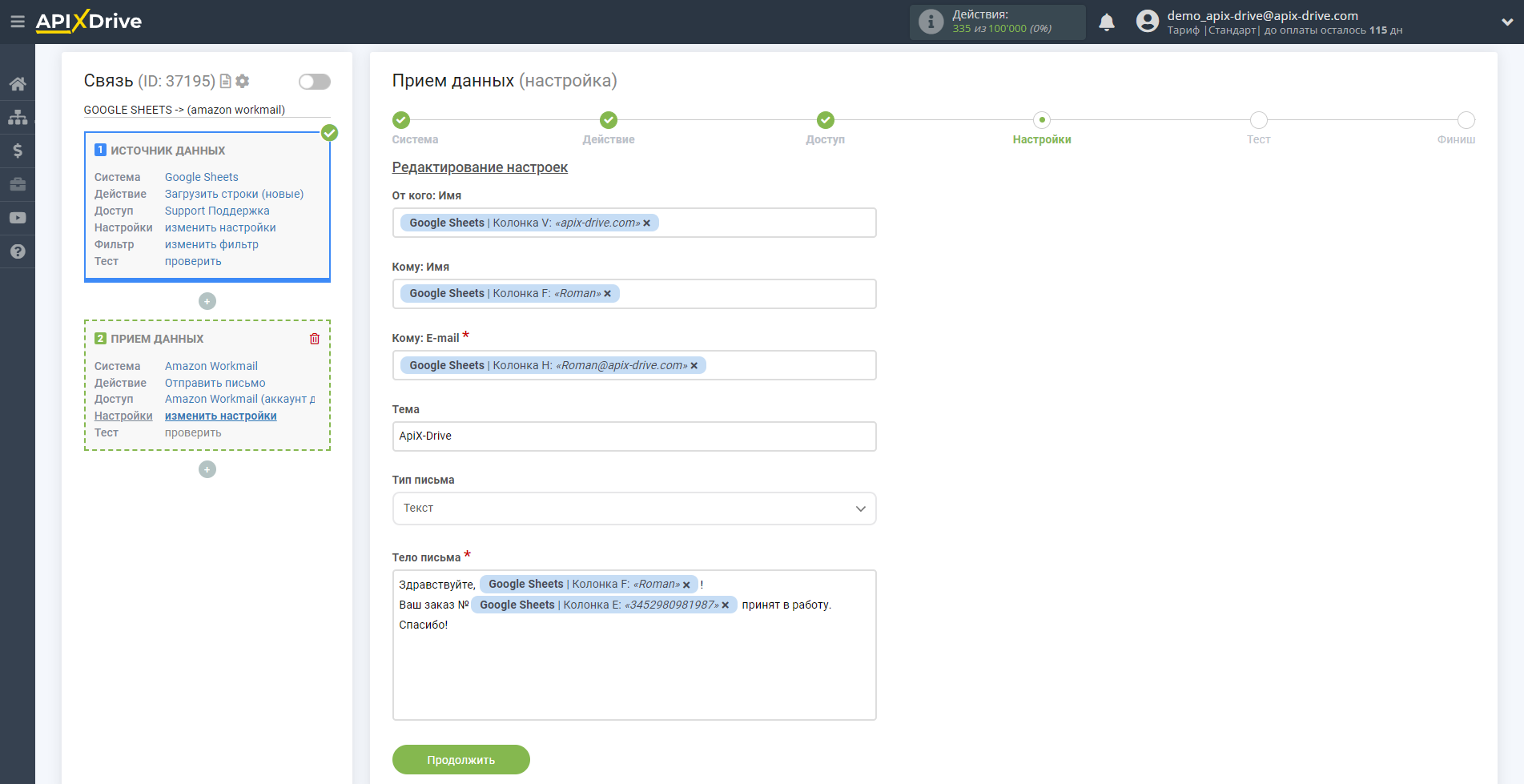Viewport: 1524px width, 784px height.
Task: Go to the Доступ step
Action: pyautogui.click(x=826, y=120)
